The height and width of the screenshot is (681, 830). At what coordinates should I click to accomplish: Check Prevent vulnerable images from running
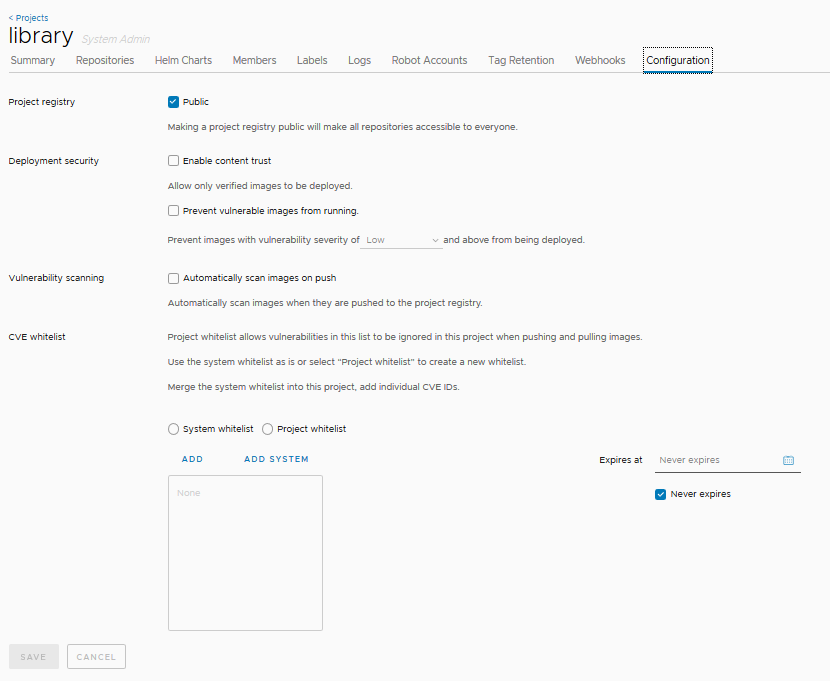173,210
